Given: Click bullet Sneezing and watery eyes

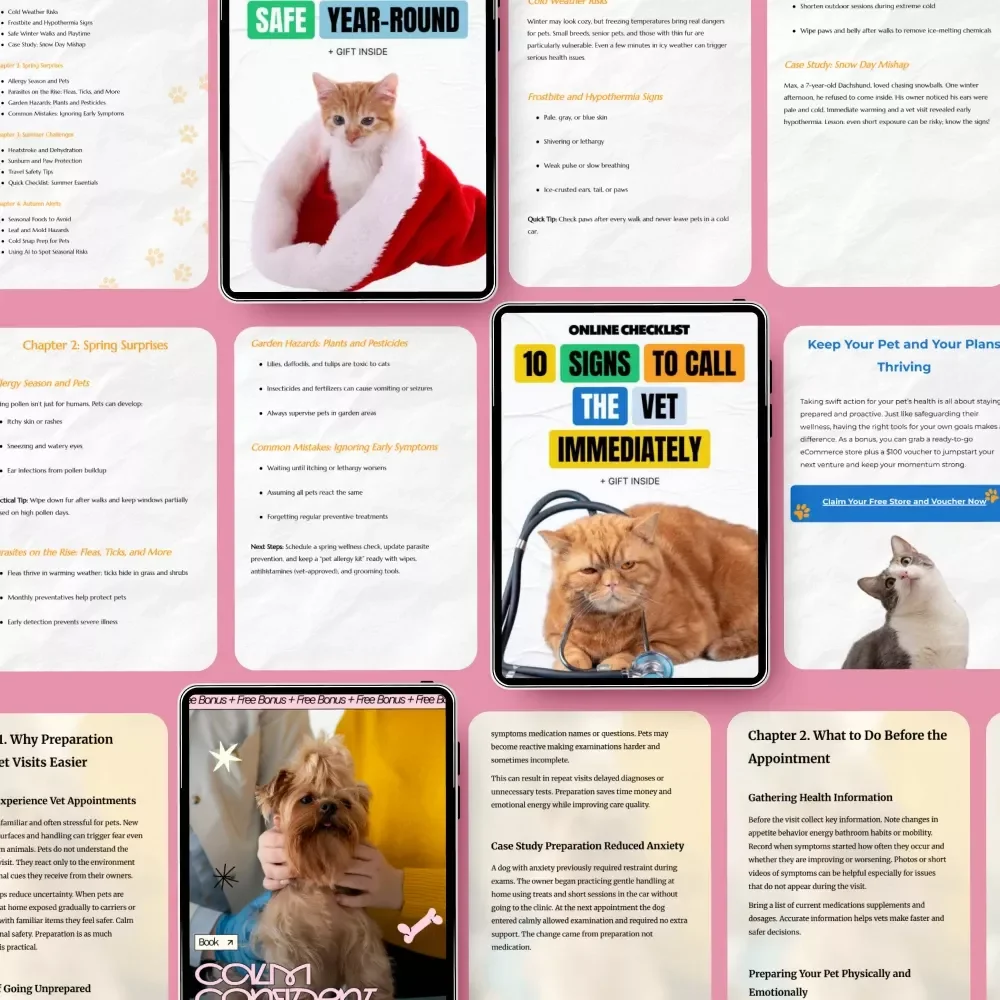Looking at the screenshot, I should point(45,446).
